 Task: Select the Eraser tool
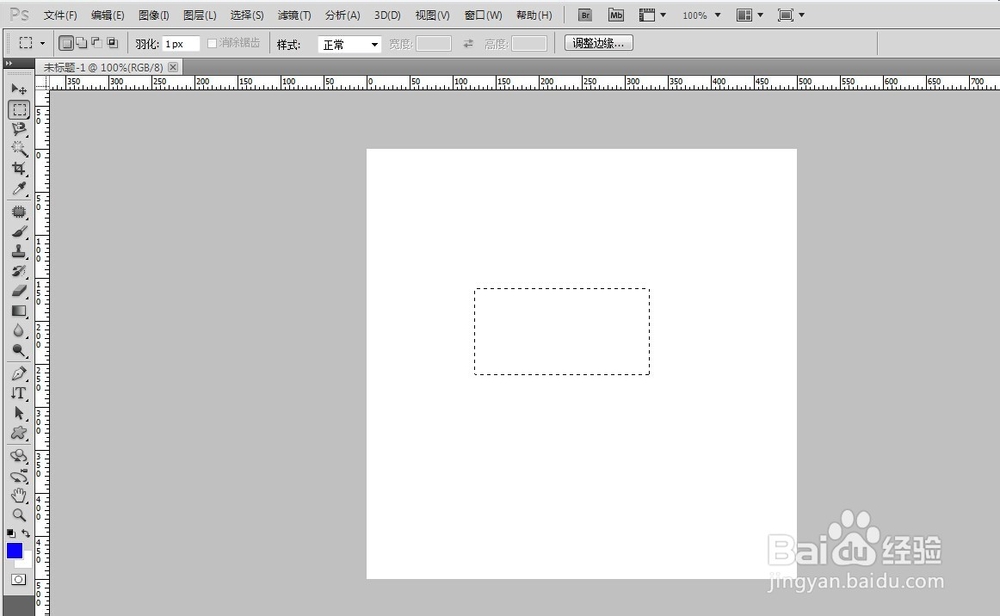(x=19, y=291)
